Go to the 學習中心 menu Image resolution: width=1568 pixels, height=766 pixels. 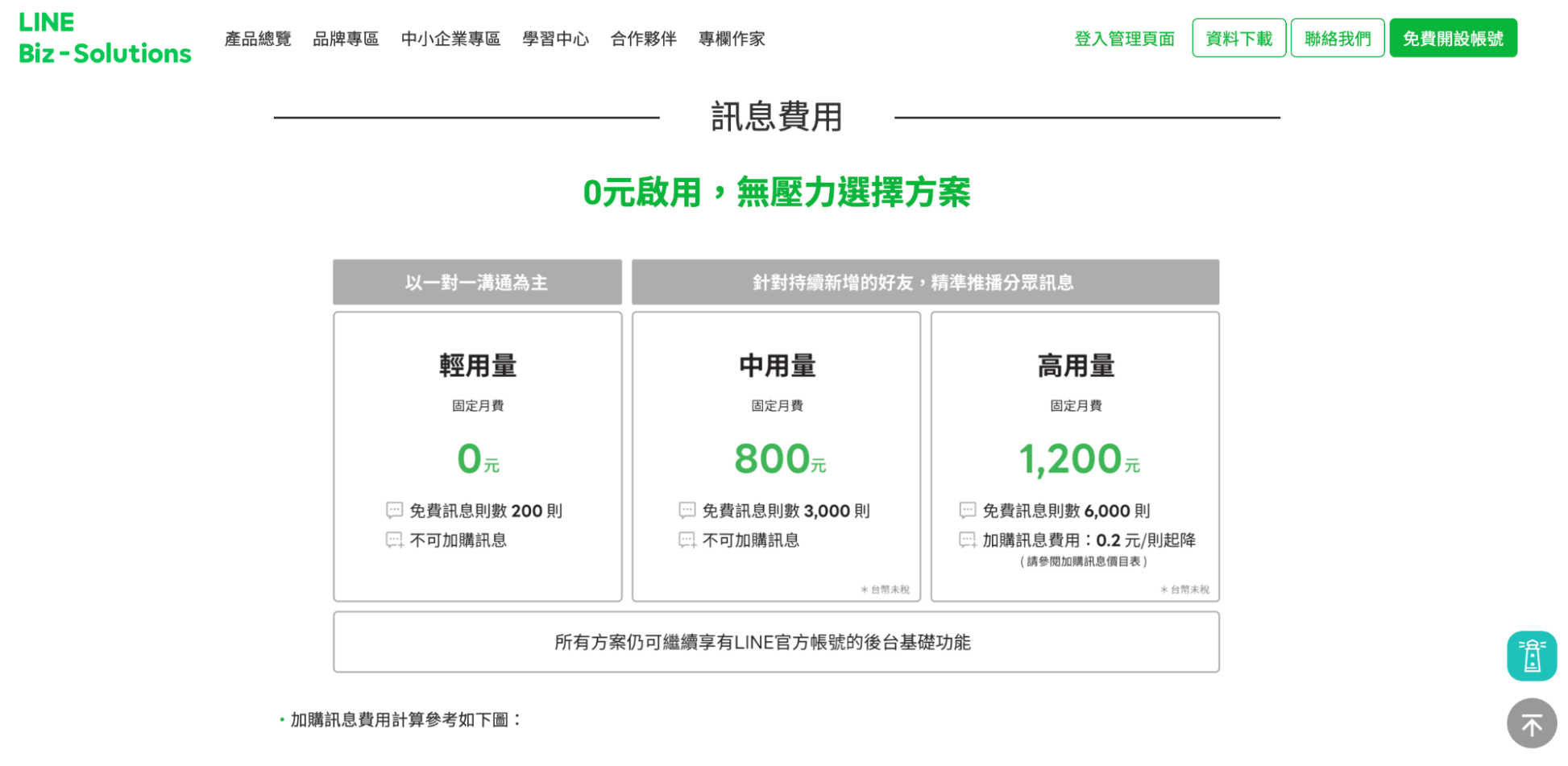[555, 39]
